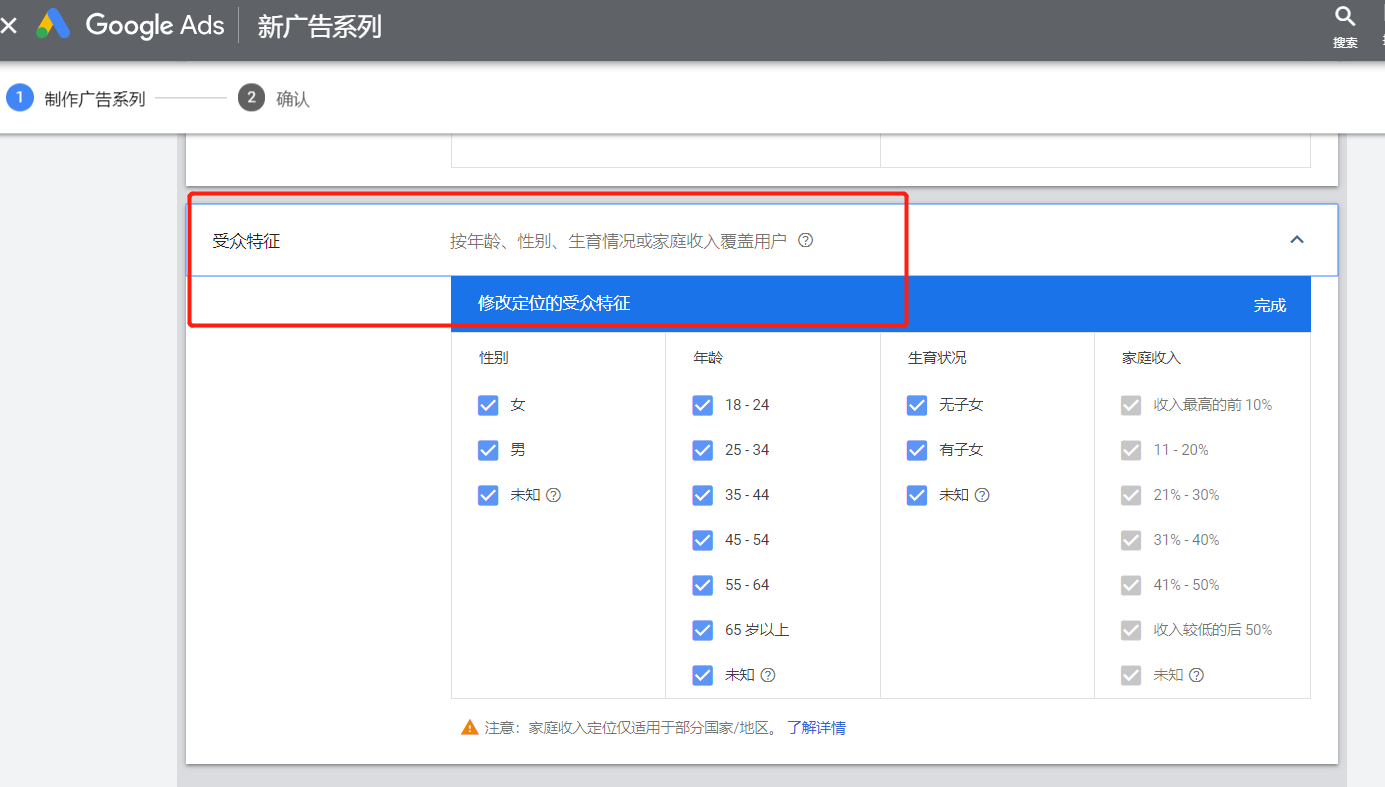The image size is (1385, 787).
Task: Click help icon next to parental 未知
Action: [982, 495]
